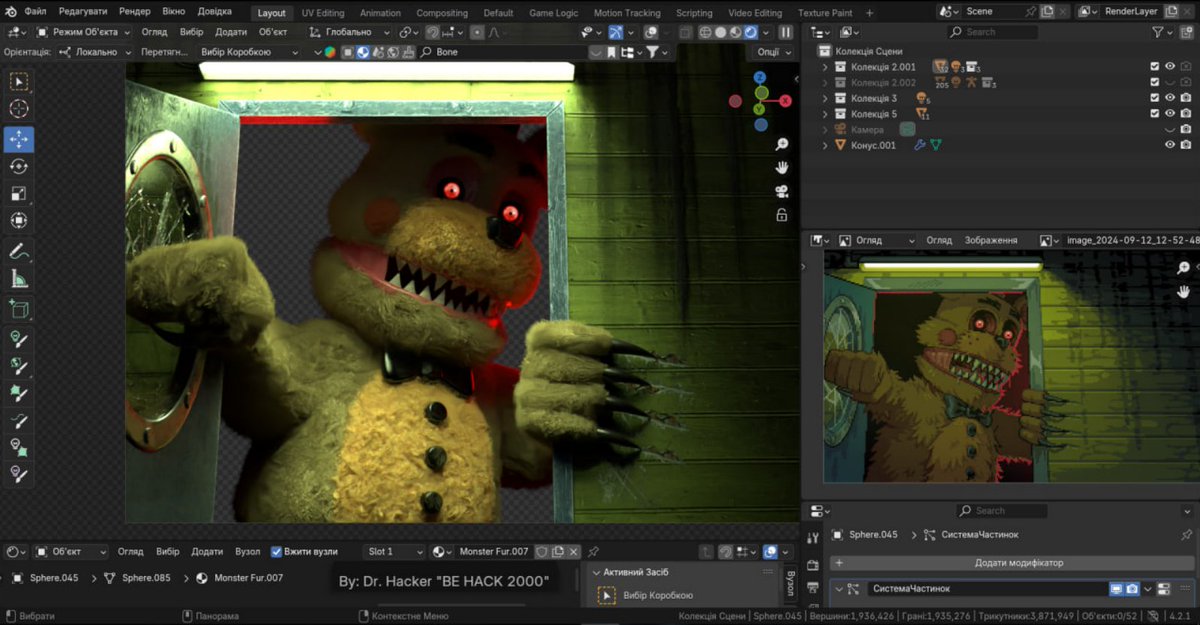Disable rendering of Колекція 5 camera icon
This screenshot has width=1200, height=625.
[x=1186, y=114]
